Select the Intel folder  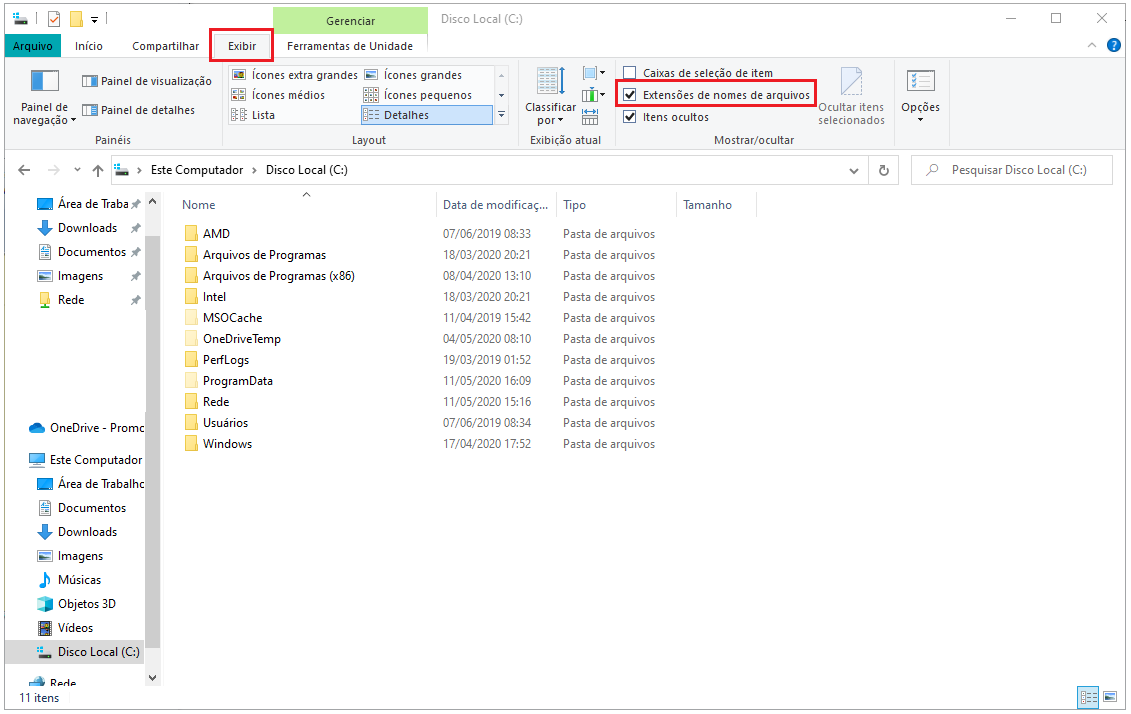pyautogui.click(x=214, y=296)
